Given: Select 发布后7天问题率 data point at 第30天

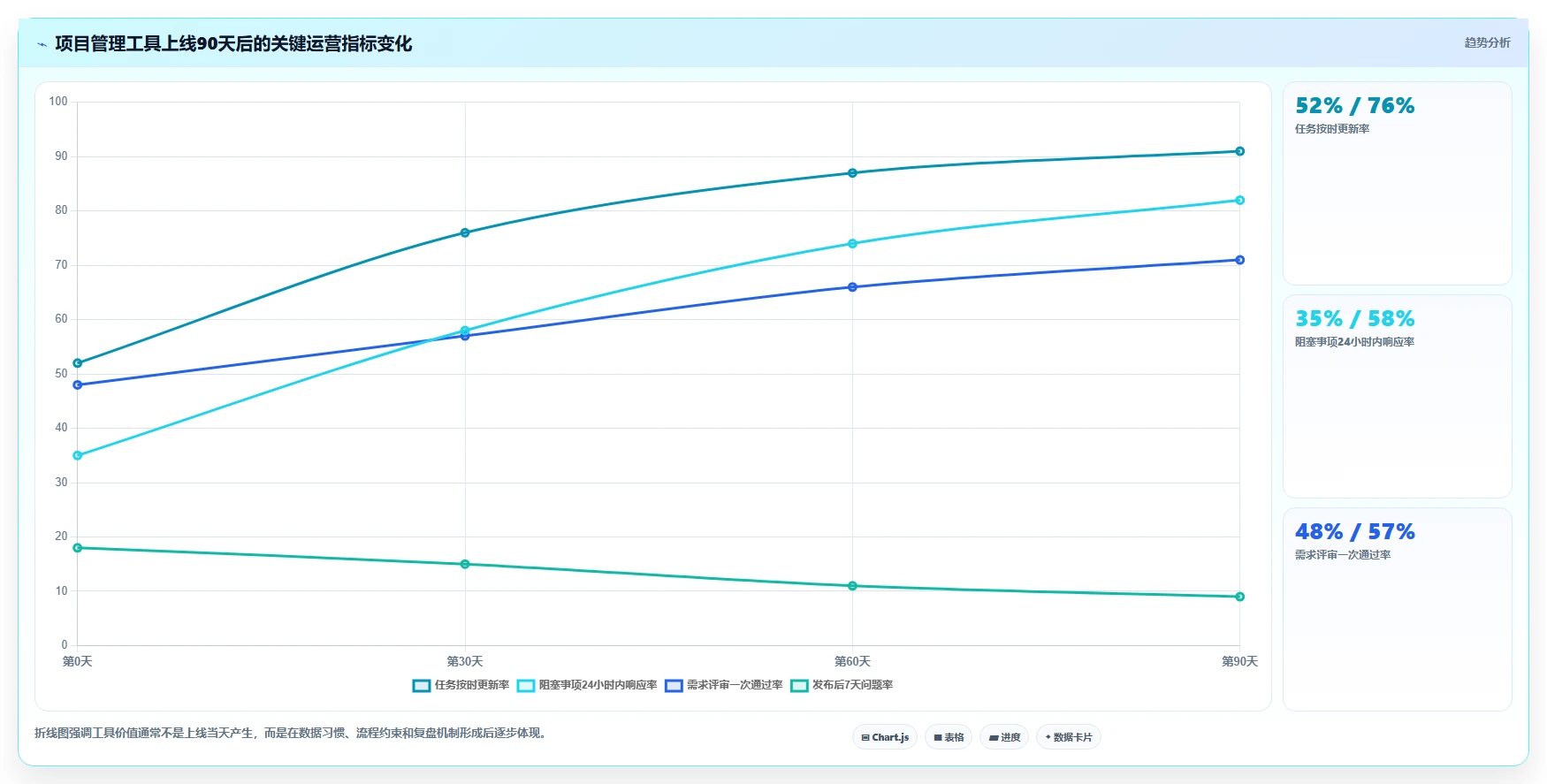Looking at the screenshot, I should click(x=465, y=564).
